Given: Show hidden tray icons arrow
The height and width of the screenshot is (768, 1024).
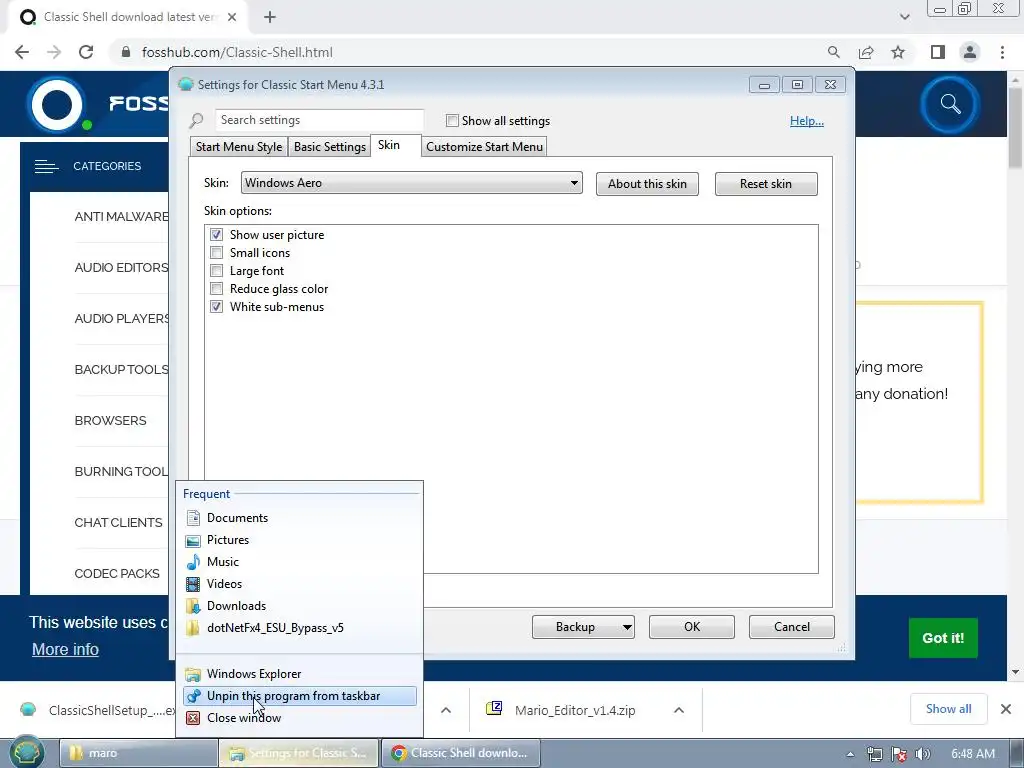Looking at the screenshot, I should [x=850, y=754].
